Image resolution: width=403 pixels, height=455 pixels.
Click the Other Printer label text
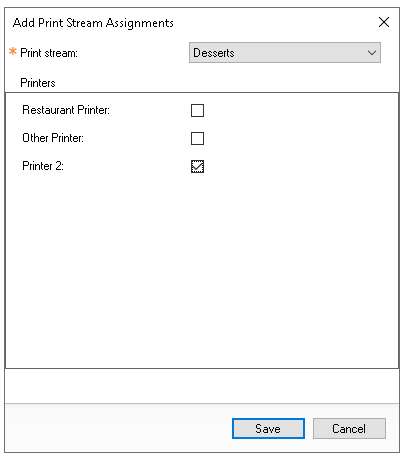(x=53, y=138)
